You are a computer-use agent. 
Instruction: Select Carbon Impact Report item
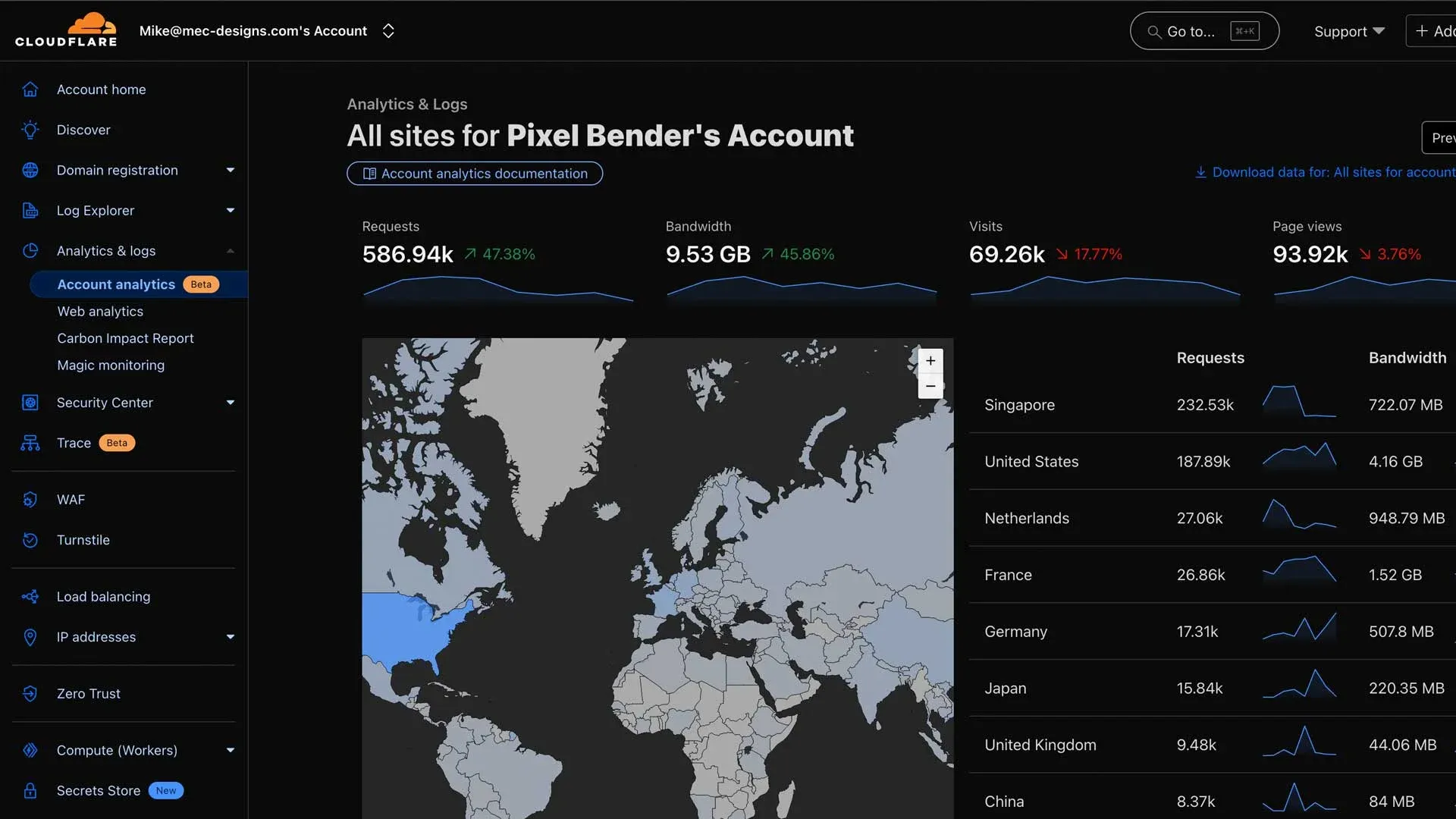(125, 338)
